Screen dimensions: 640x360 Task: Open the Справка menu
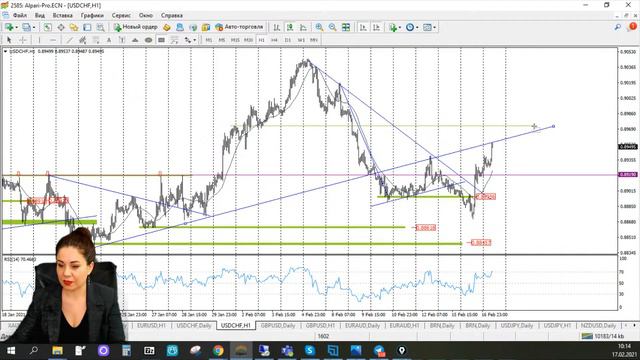(171, 16)
